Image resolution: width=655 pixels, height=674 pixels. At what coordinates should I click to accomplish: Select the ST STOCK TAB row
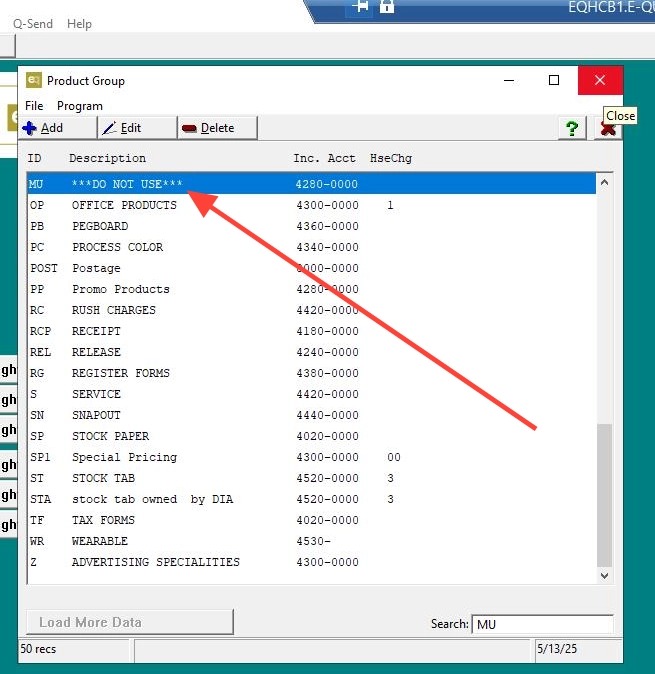click(312, 478)
